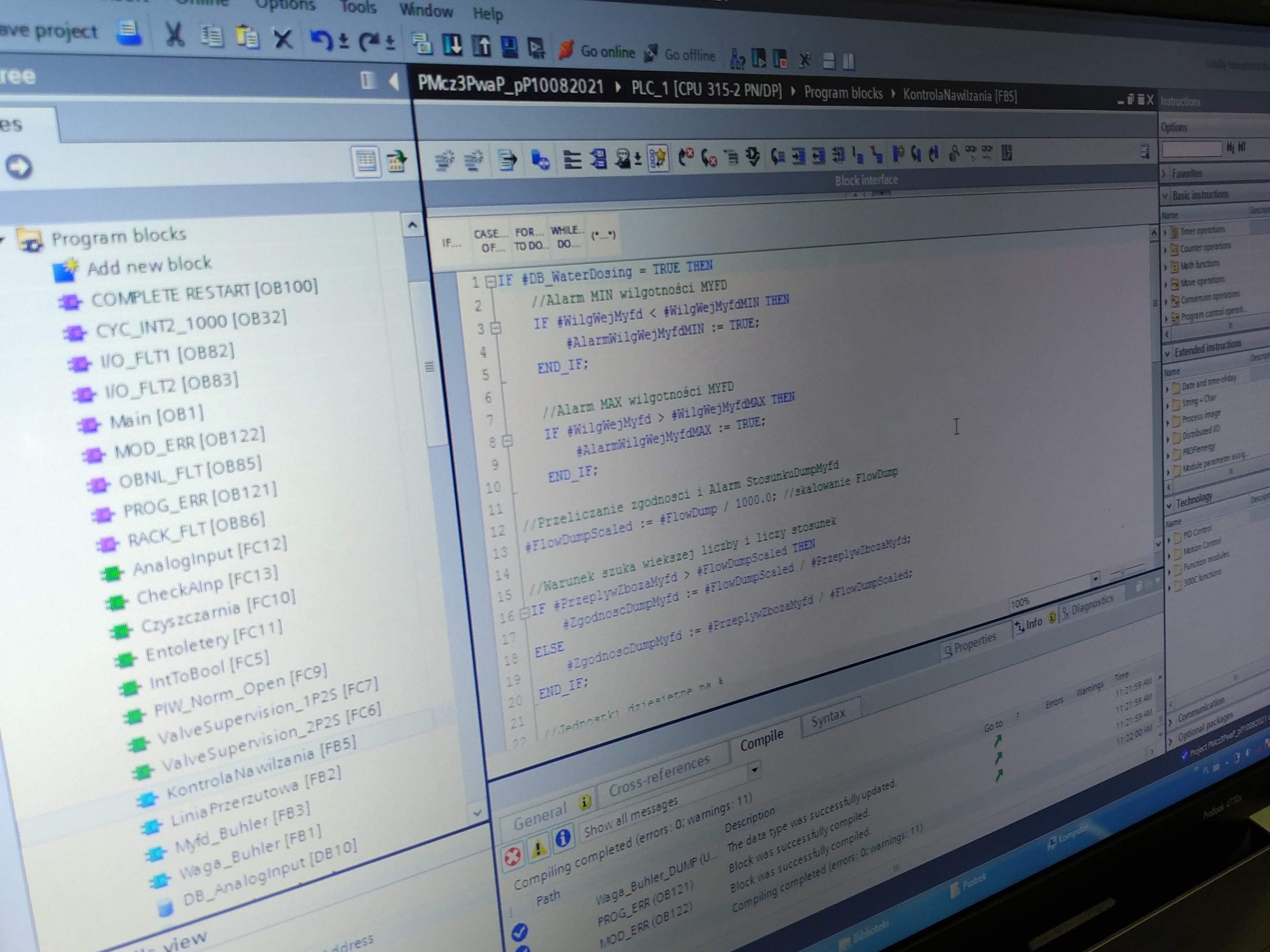
Task: Click the Save project icon
Action: click(x=129, y=33)
